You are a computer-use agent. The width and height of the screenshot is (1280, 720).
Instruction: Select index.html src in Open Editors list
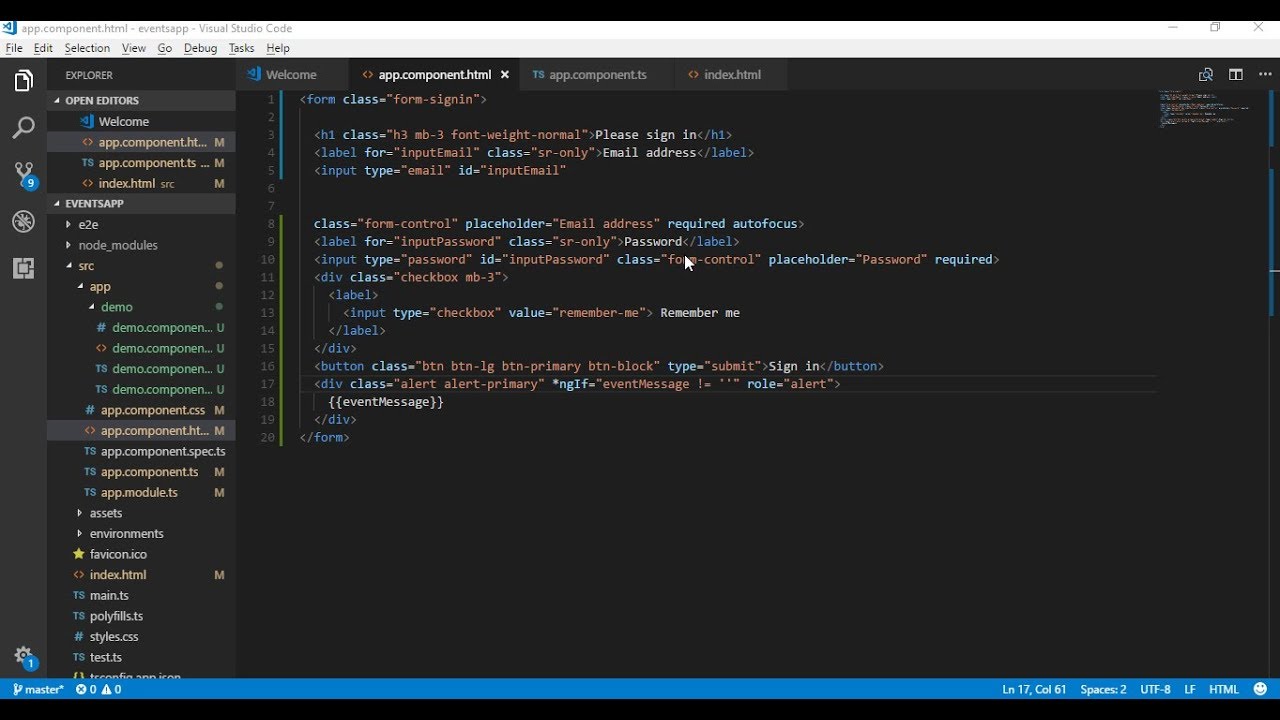[x=141, y=183]
